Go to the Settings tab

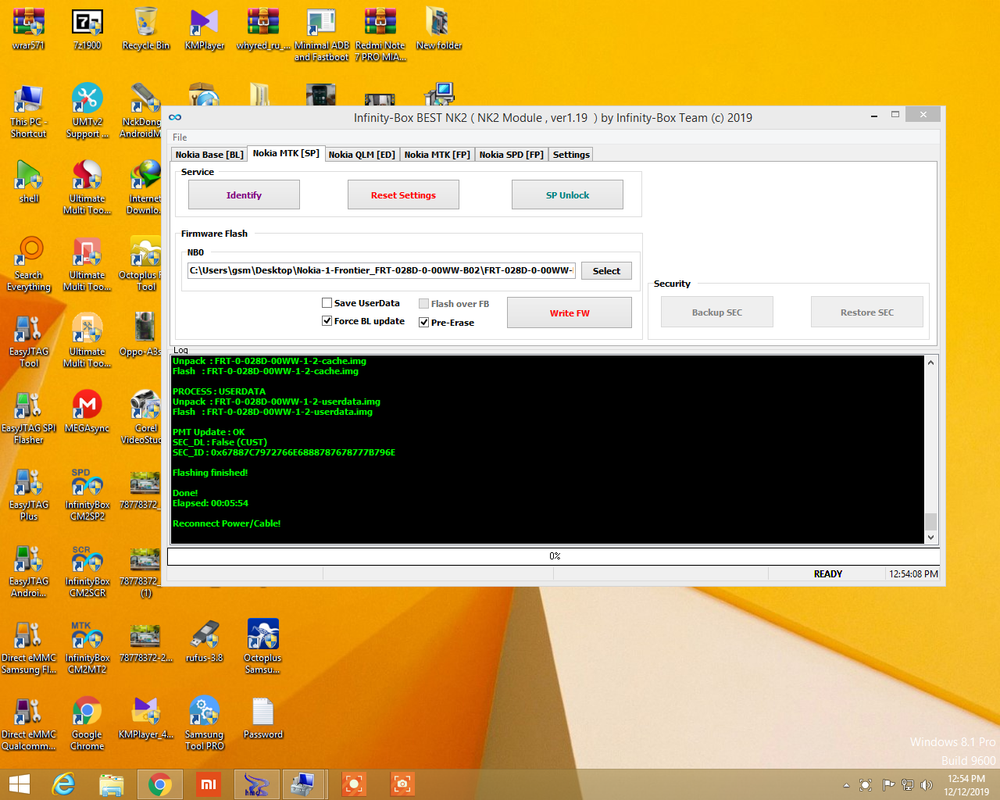click(x=571, y=154)
